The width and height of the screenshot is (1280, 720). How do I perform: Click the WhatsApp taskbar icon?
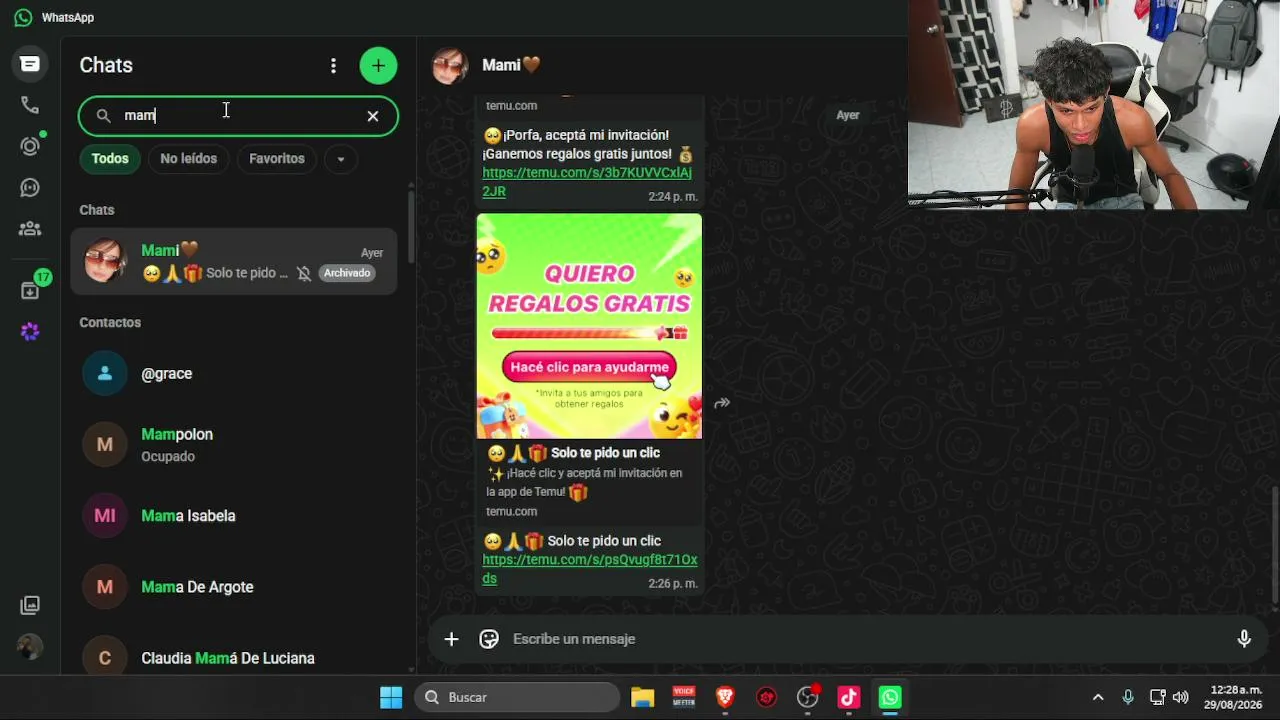coord(890,697)
